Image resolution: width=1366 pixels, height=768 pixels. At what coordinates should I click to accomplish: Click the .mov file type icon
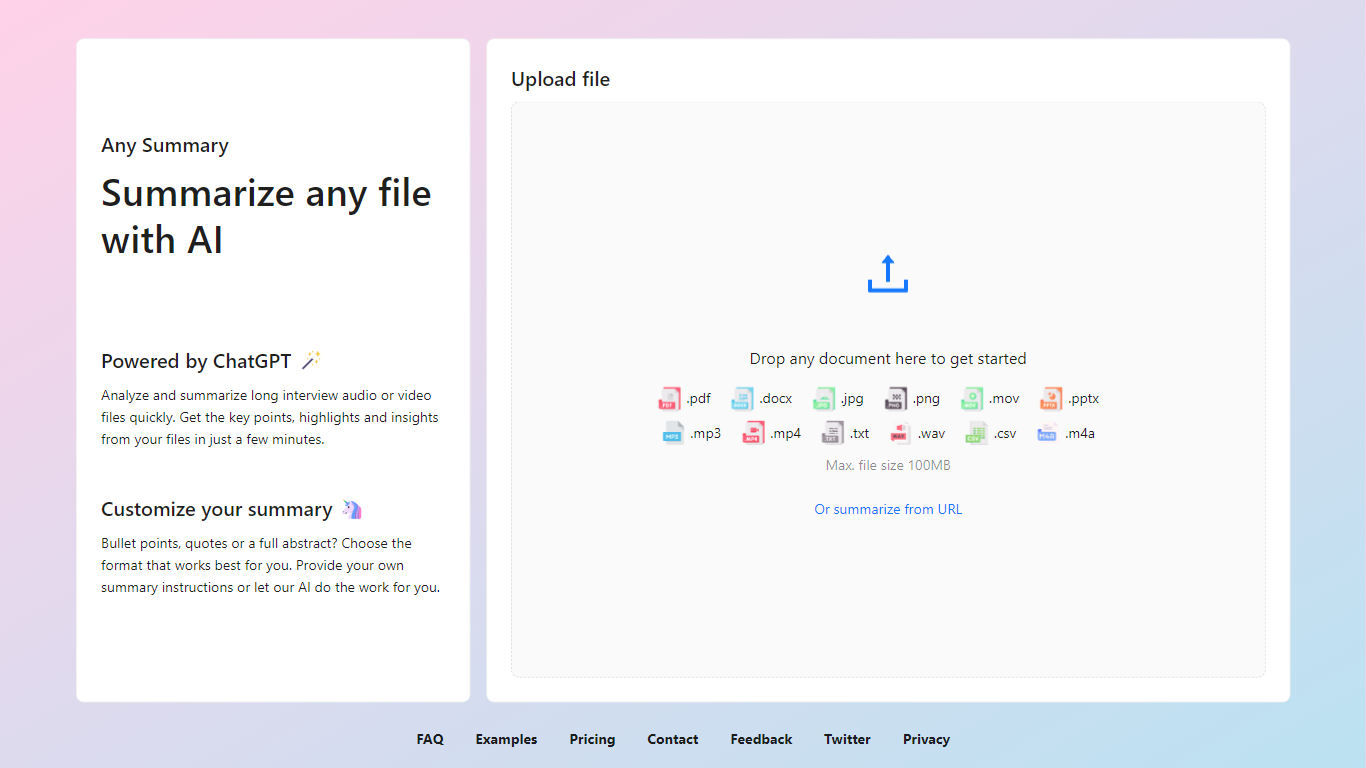(972, 399)
